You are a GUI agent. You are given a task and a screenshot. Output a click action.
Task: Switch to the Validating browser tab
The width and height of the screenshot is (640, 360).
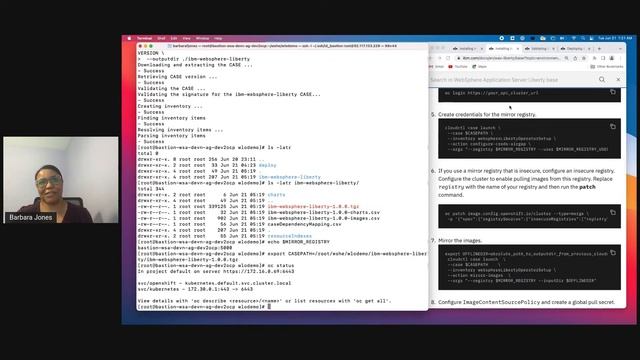[539, 49]
